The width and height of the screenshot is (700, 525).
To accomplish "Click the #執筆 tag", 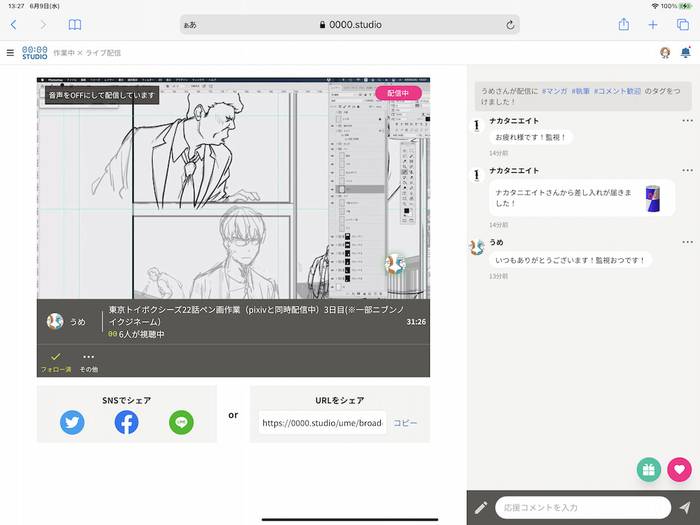I will click(581, 91).
